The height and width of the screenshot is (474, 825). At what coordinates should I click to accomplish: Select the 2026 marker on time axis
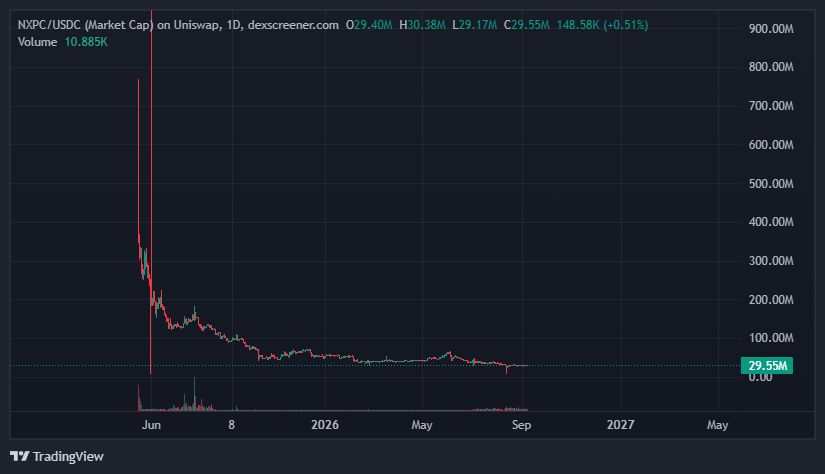[x=325, y=425]
